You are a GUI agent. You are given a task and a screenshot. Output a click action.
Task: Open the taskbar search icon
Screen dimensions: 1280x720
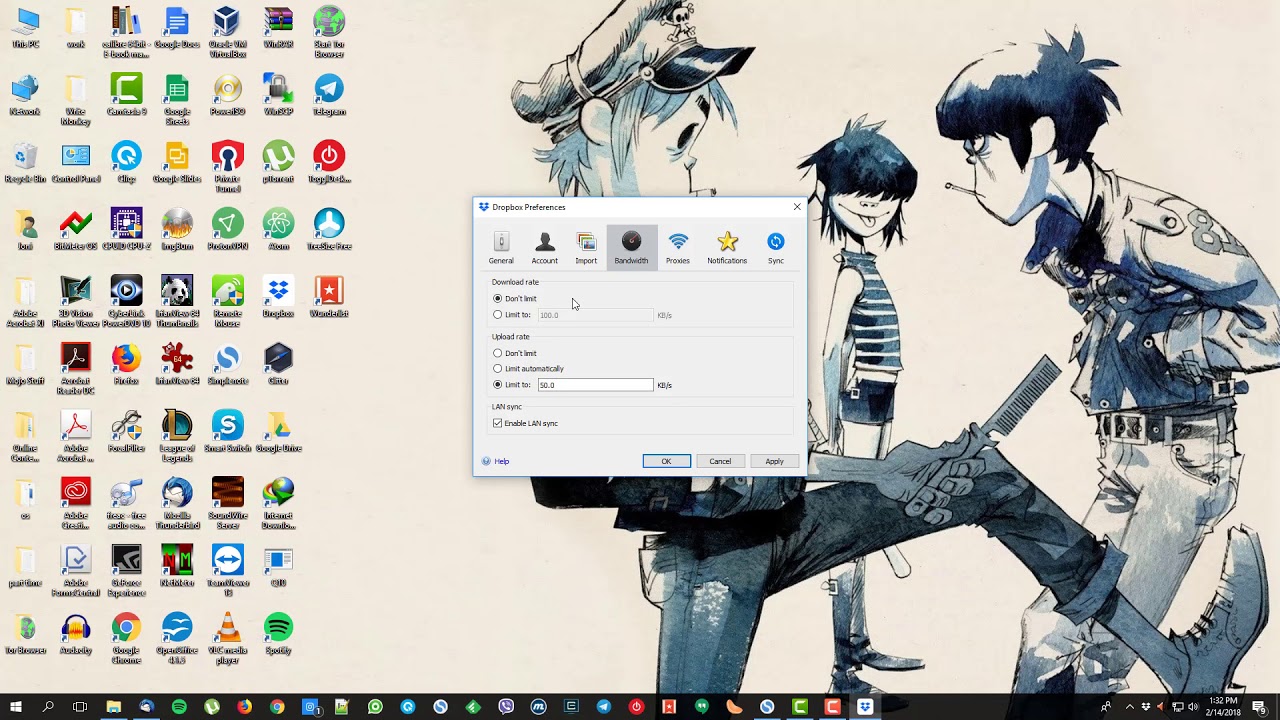pyautogui.click(x=48, y=707)
